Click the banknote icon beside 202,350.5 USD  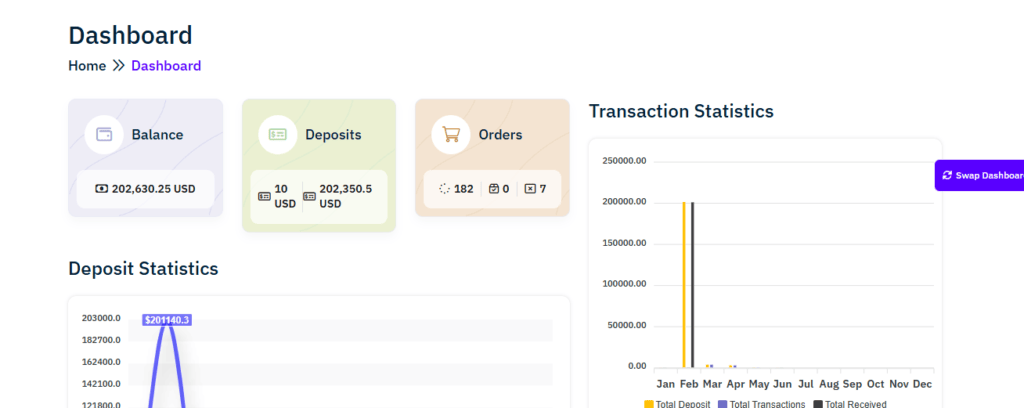(310, 196)
